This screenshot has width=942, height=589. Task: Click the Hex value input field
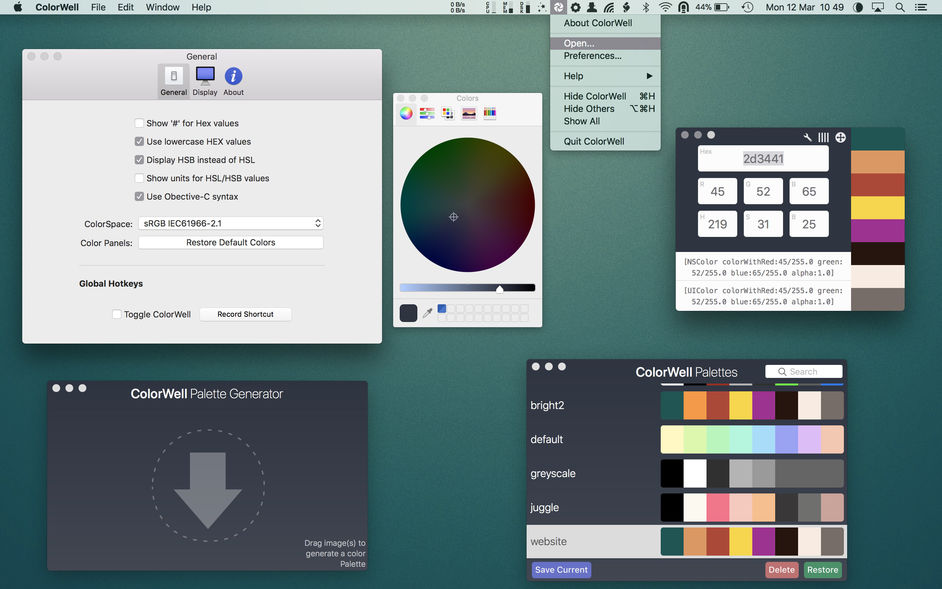[763, 158]
